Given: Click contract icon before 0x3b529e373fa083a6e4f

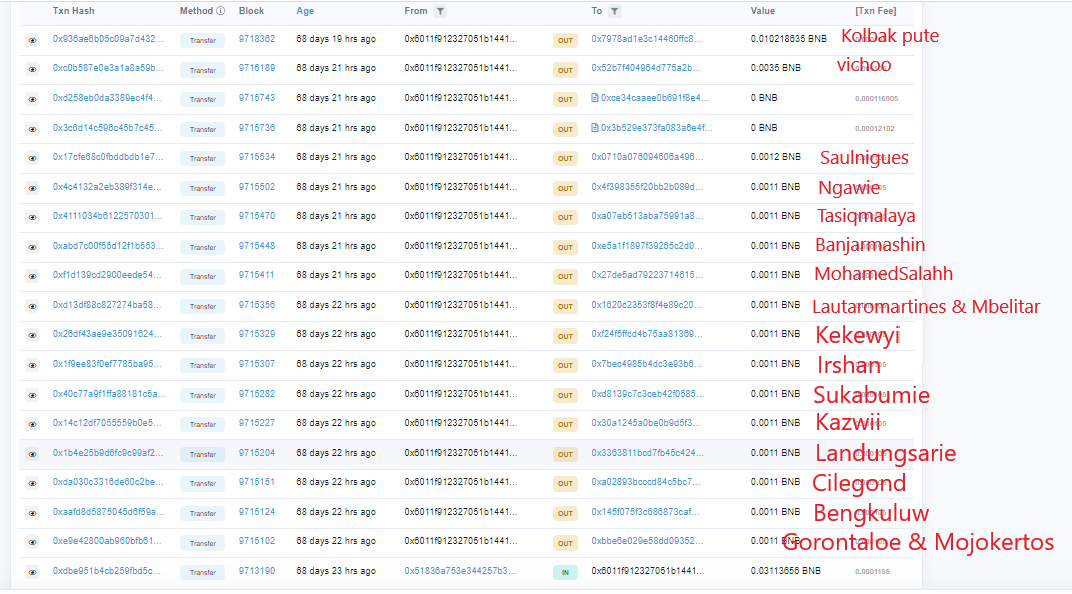Looking at the screenshot, I should tap(595, 128).
